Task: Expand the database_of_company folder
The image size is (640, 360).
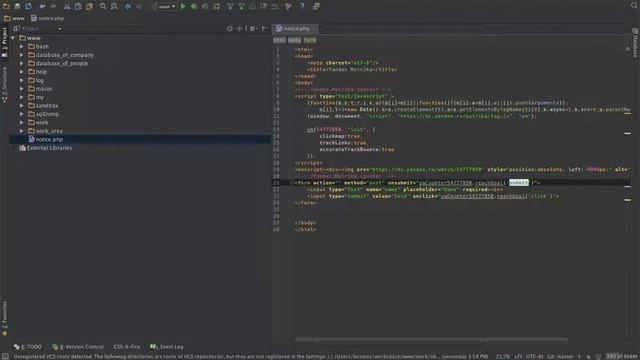Action: [x=22, y=55]
